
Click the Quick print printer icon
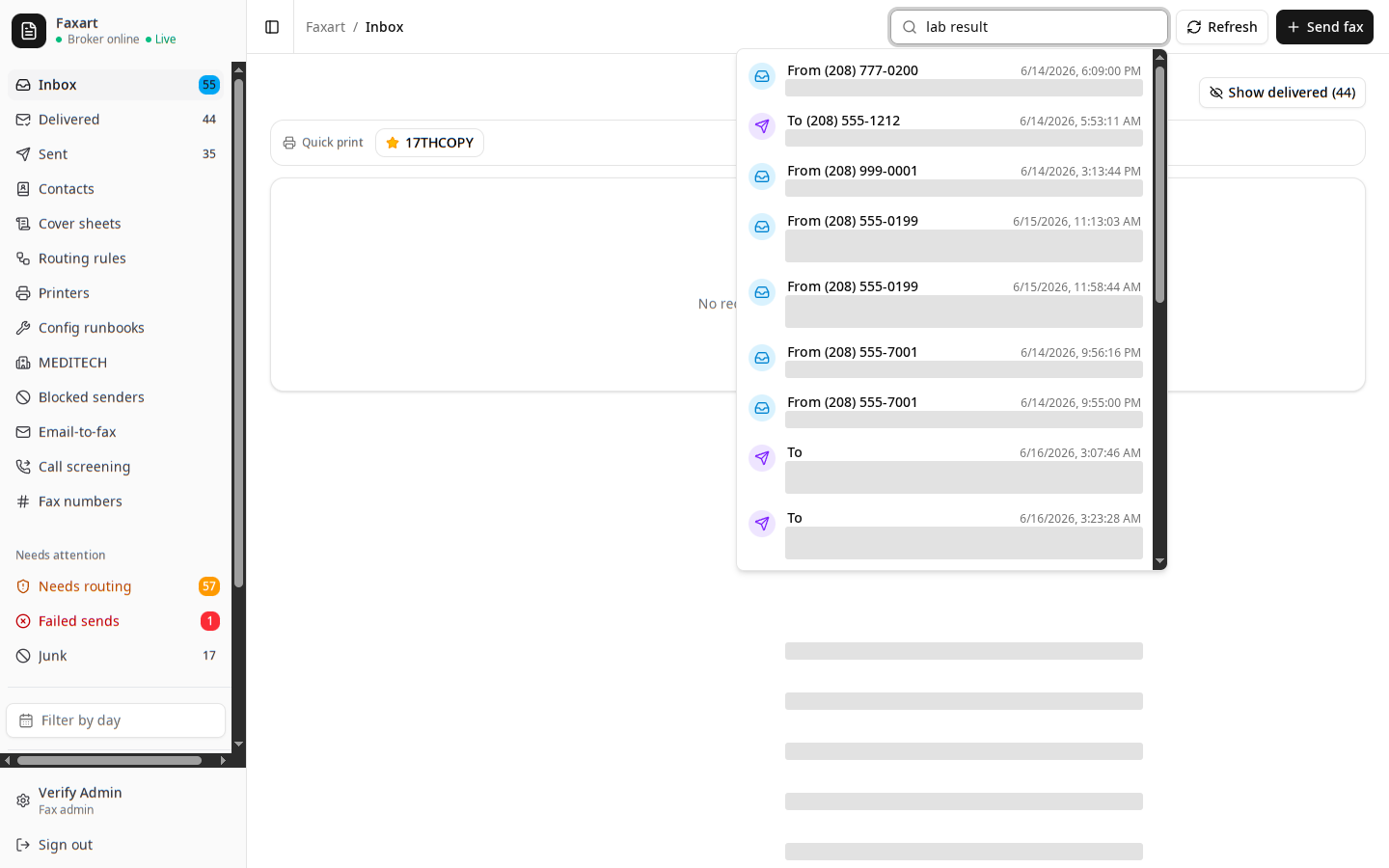[289, 143]
